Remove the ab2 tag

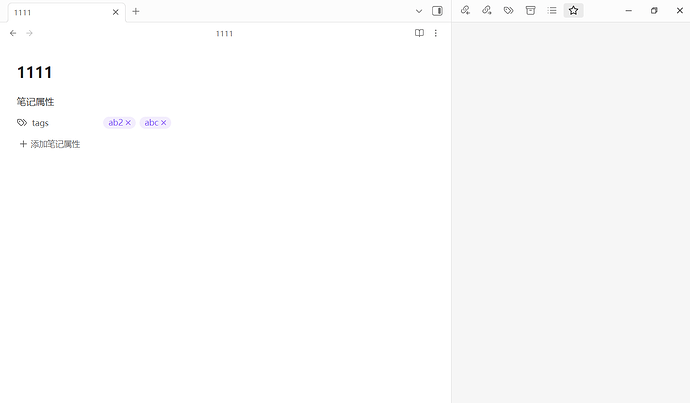pos(129,123)
